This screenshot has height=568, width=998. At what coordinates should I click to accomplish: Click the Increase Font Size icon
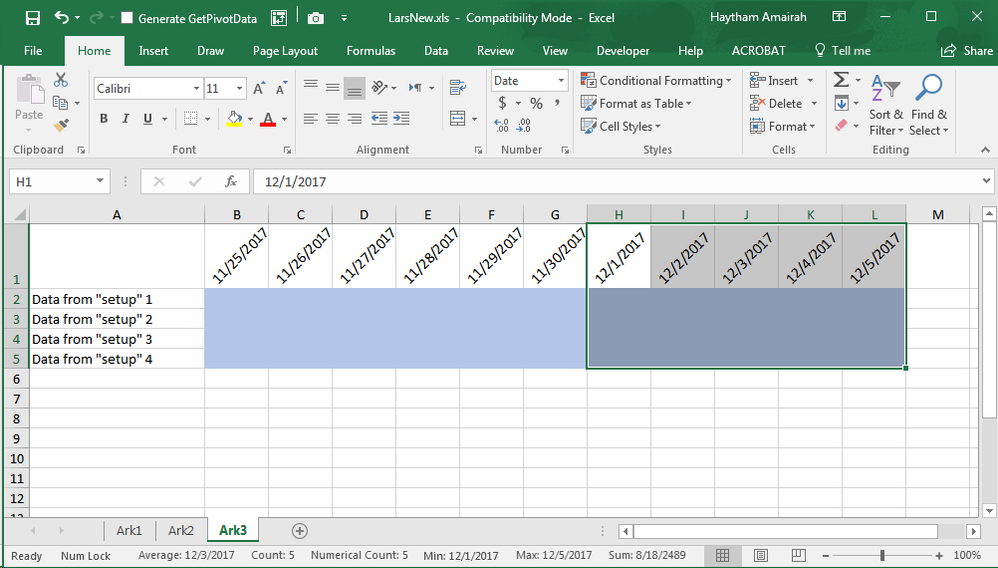(259, 89)
